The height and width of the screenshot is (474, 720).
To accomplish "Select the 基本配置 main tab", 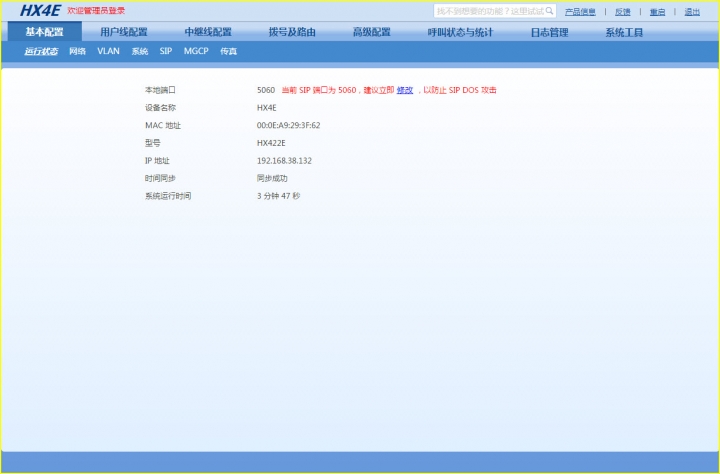I will click(45, 32).
